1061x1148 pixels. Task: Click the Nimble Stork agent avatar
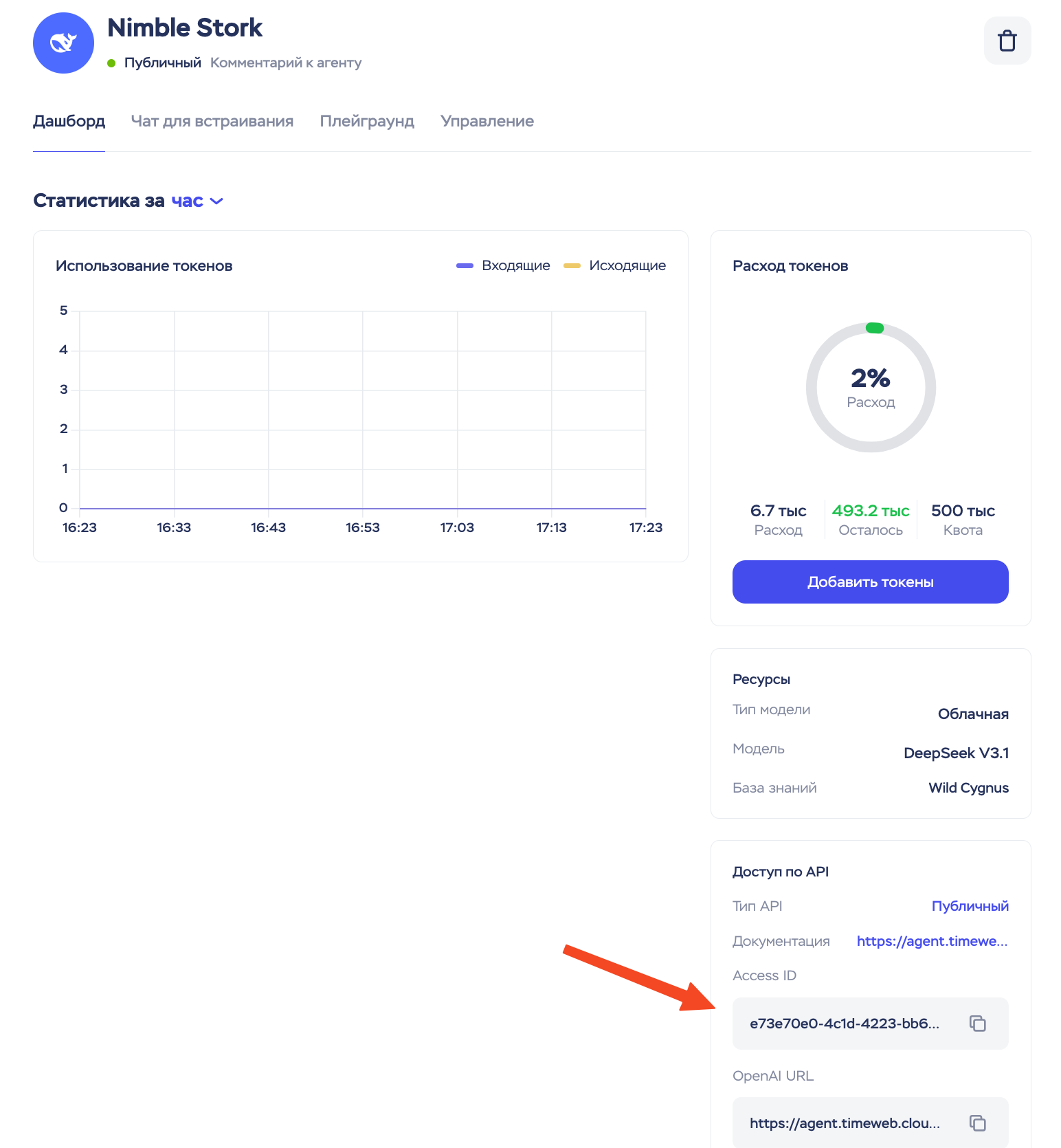tap(63, 43)
